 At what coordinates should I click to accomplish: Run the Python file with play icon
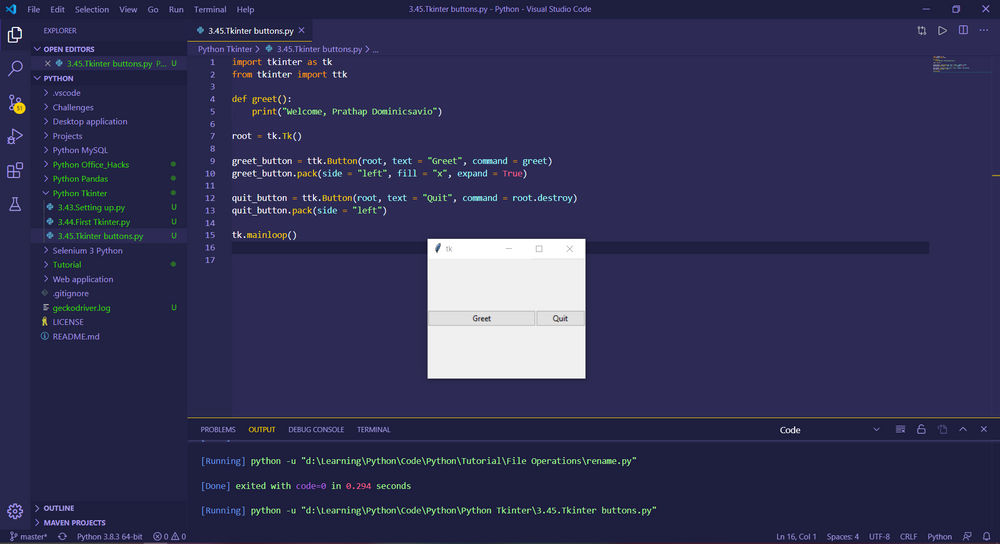(x=942, y=31)
